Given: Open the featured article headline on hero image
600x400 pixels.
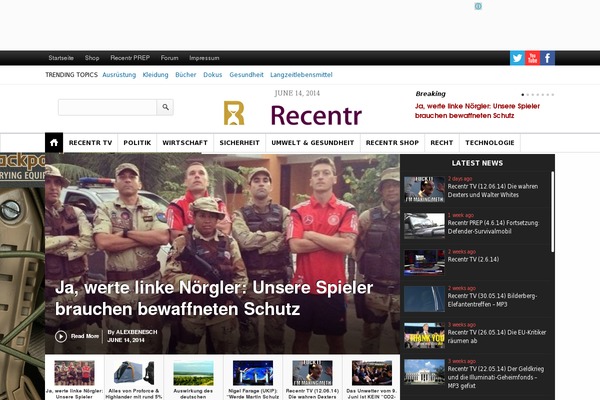Looking at the screenshot, I should 214,298.
